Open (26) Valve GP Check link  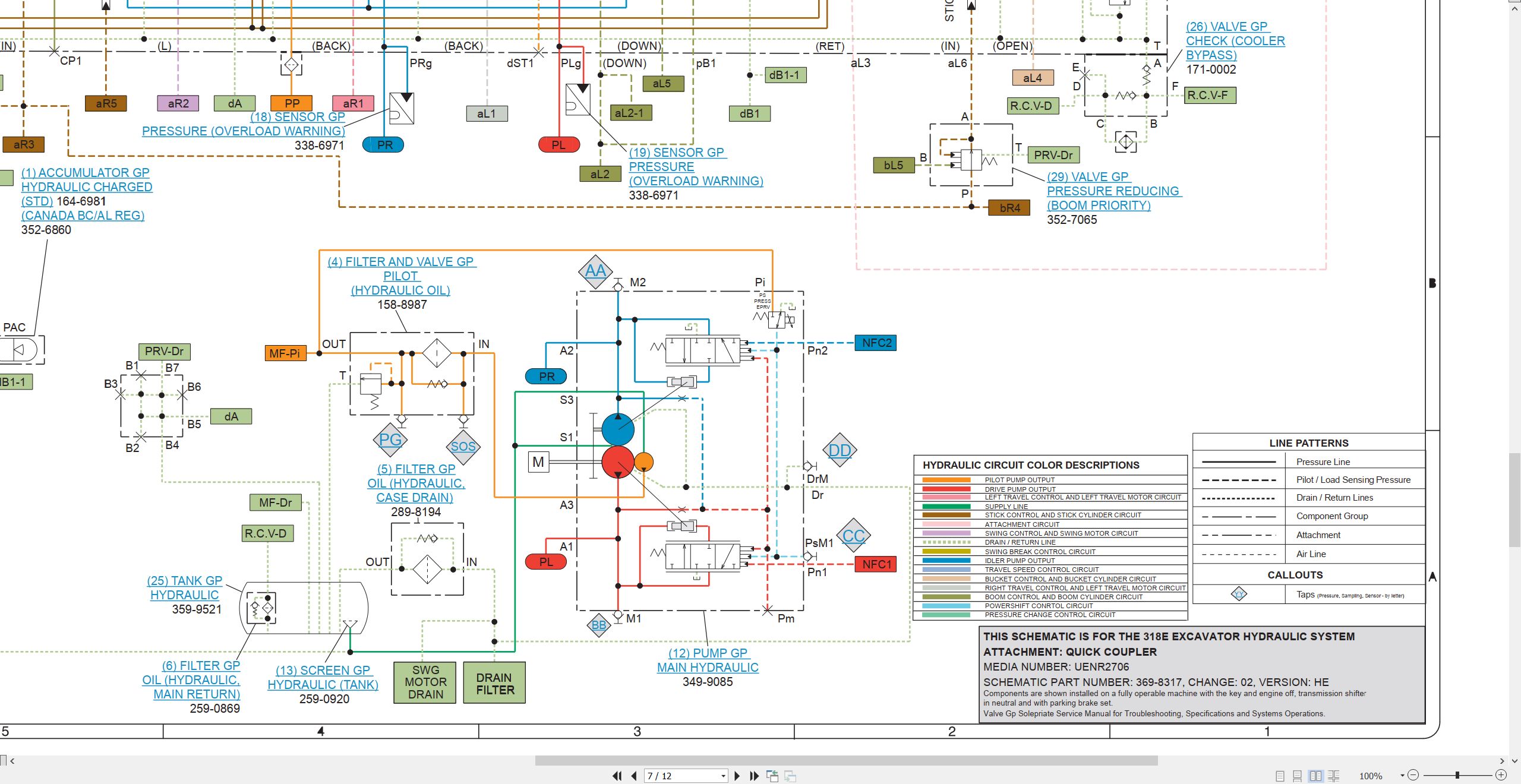tap(1235, 41)
